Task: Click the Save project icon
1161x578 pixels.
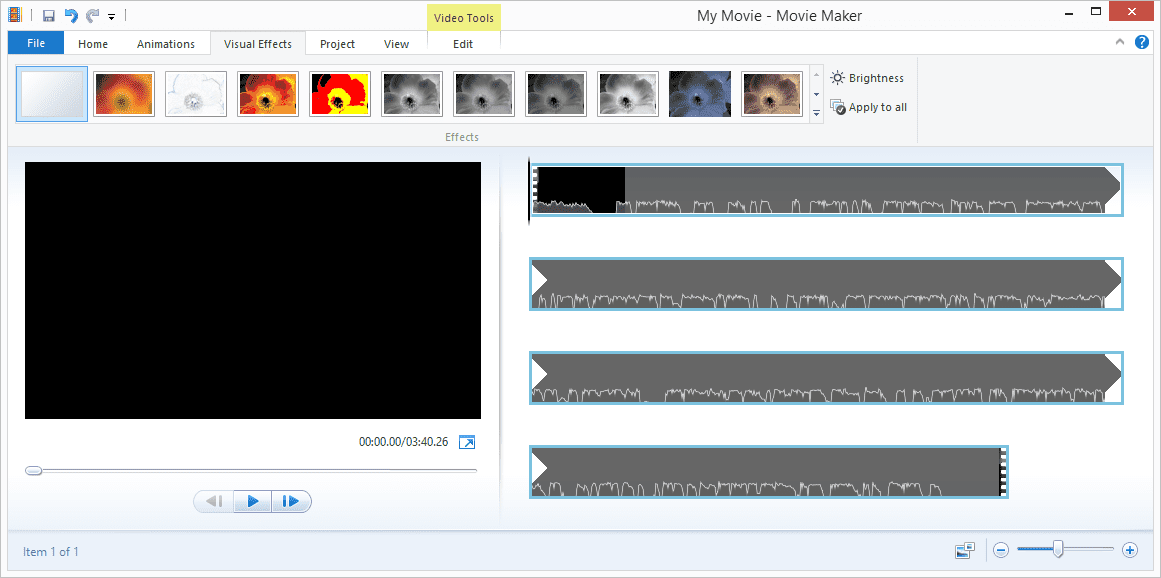Action: [49, 16]
